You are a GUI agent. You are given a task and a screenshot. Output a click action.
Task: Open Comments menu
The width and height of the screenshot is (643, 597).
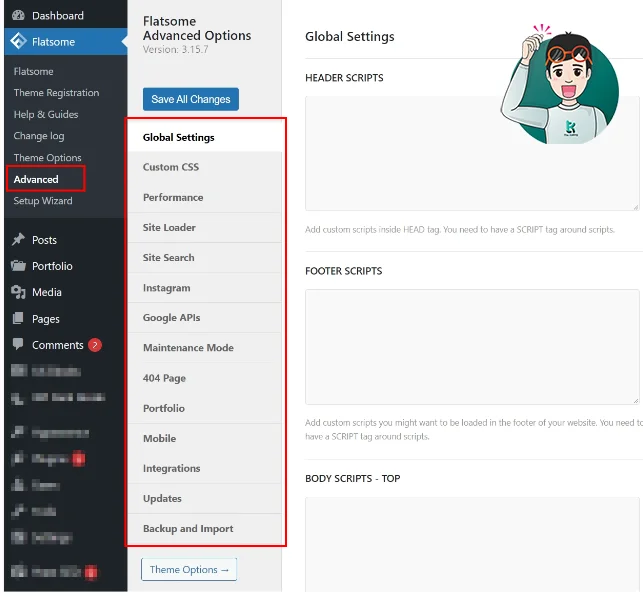coord(57,345)
